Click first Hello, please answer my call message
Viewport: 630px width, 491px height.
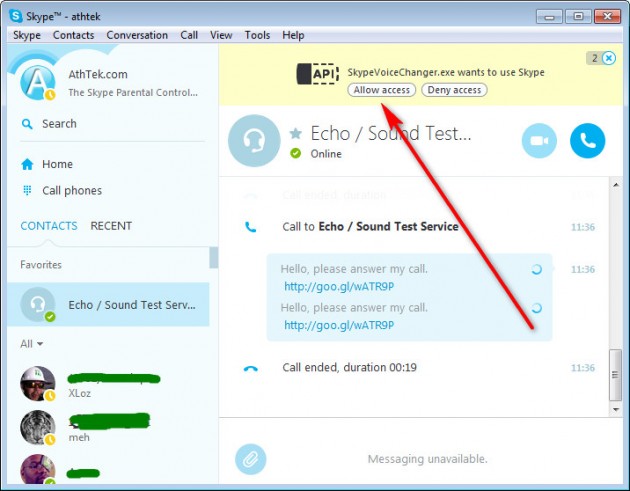tap(354, 269)
